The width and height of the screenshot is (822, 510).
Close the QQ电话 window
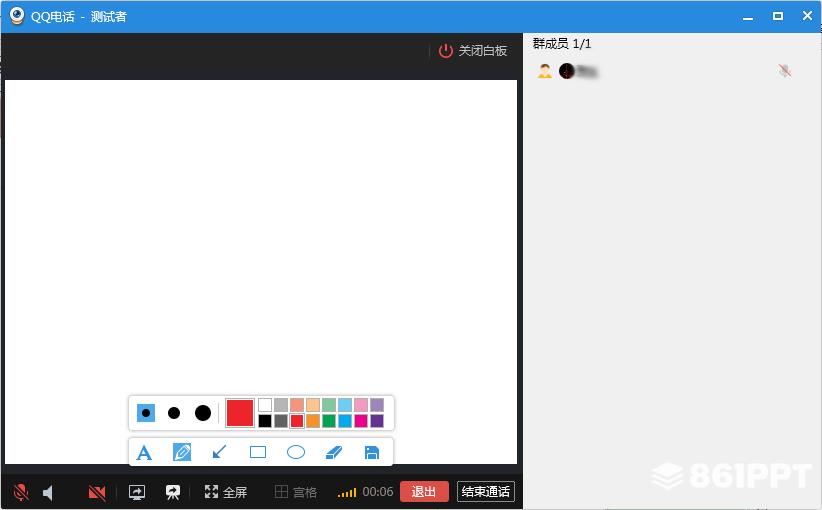coord(807,16)
